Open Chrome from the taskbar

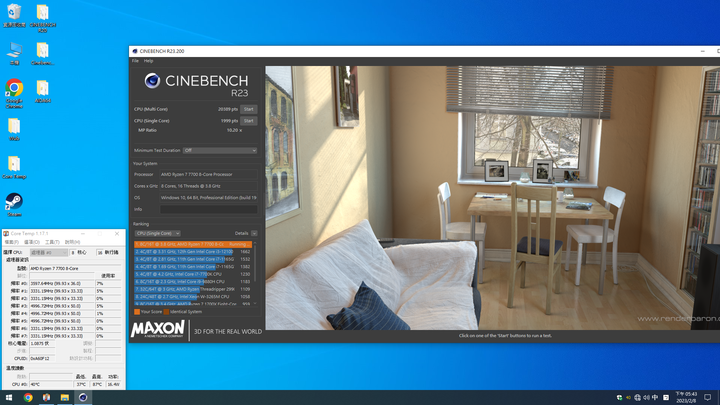point(28,398)
